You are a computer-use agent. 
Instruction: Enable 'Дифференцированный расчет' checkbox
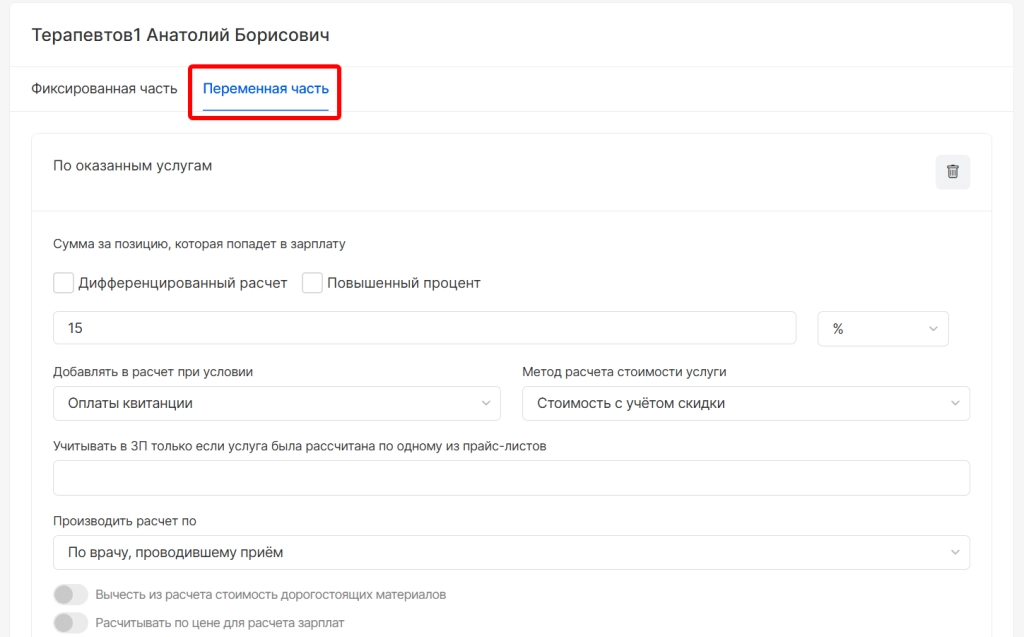pyautogui.click(x=64, y=283)
